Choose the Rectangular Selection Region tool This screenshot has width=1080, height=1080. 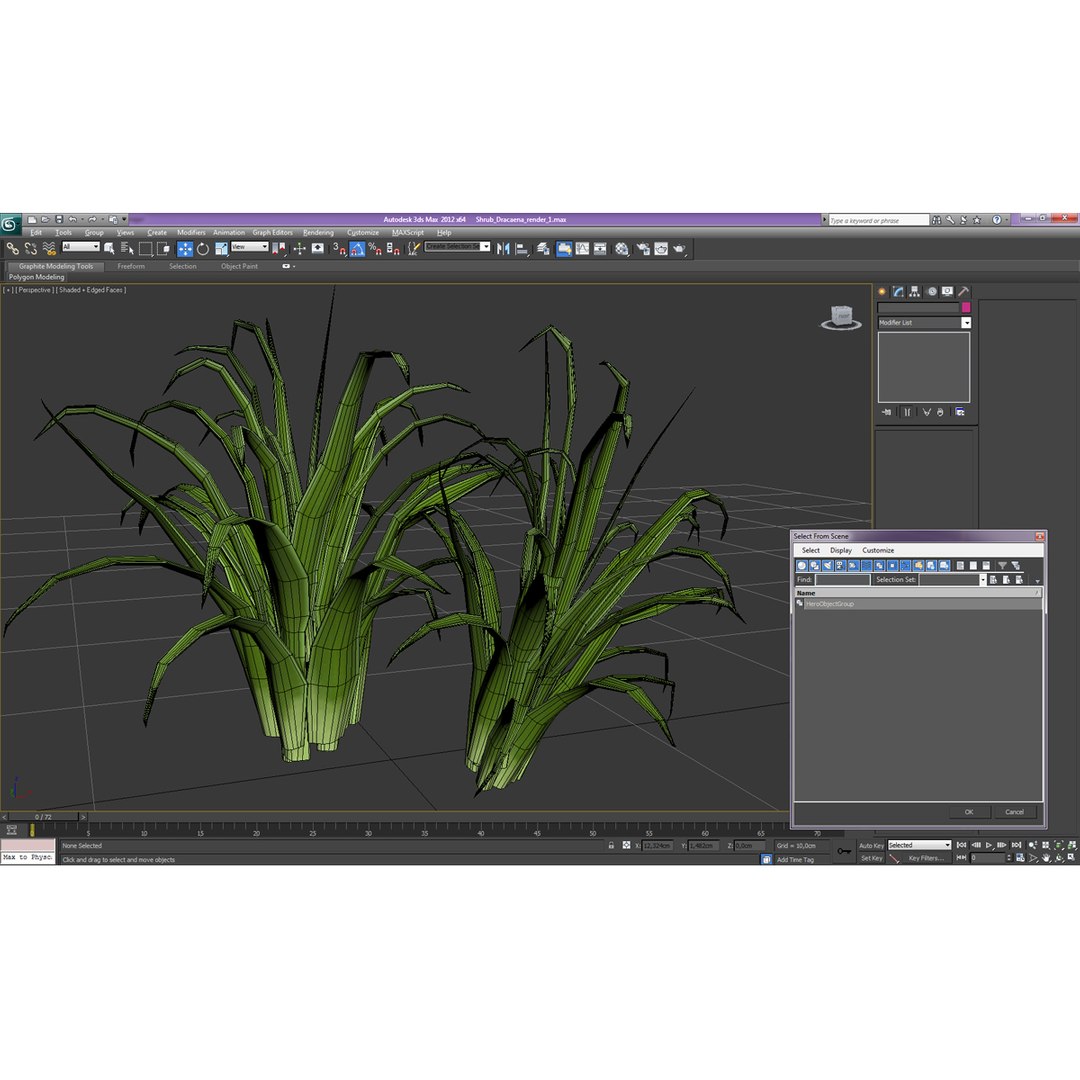click(145, 249)
